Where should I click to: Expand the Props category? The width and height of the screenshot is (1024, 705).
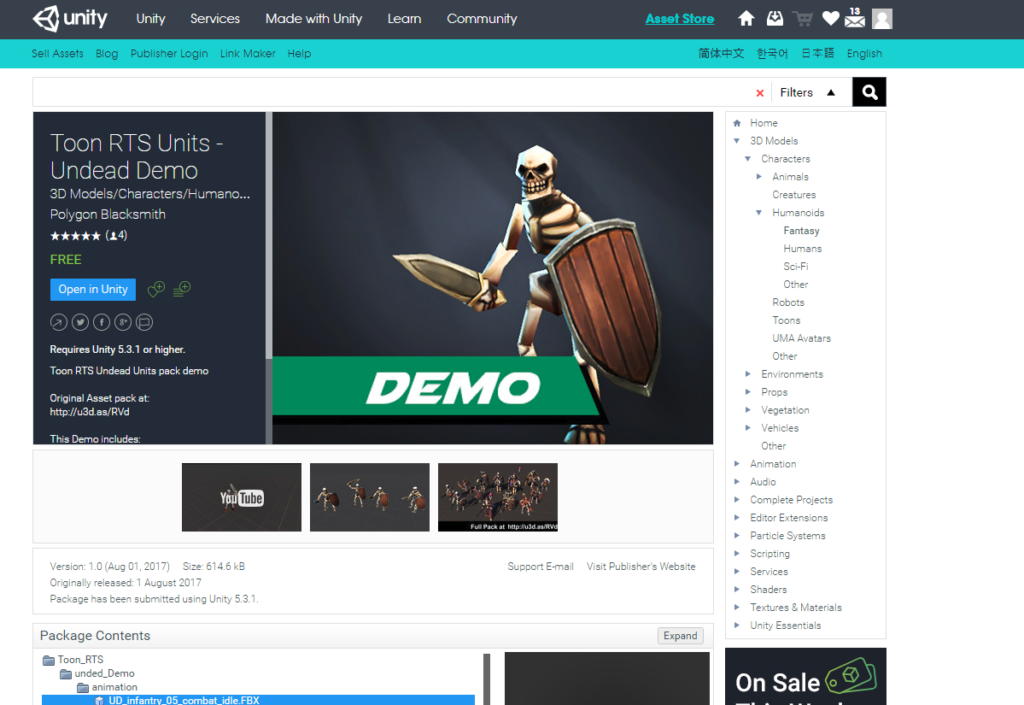coord(748,392)
